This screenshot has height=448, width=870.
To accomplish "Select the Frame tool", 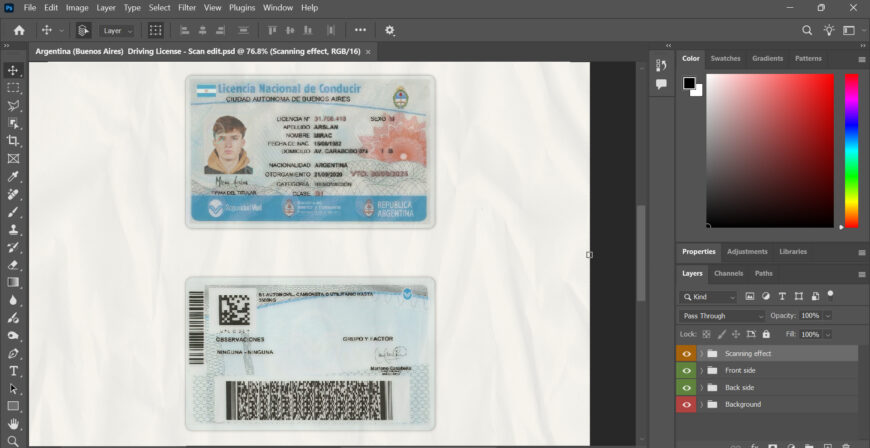I will pos(13,159).
